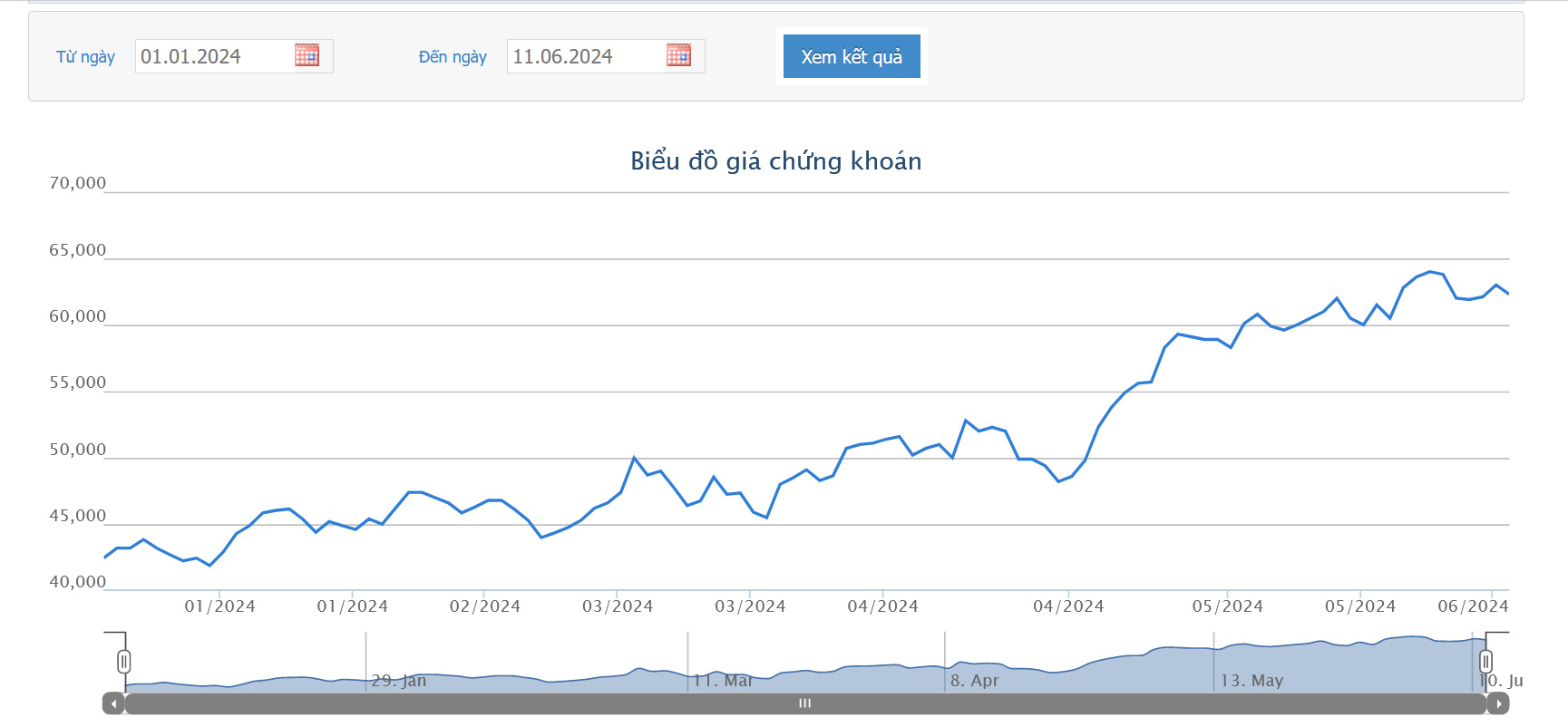This screenshot has height=727, width=1568.
Task: Select the 8. Apr navigator marker
Action: click(975, 681)
